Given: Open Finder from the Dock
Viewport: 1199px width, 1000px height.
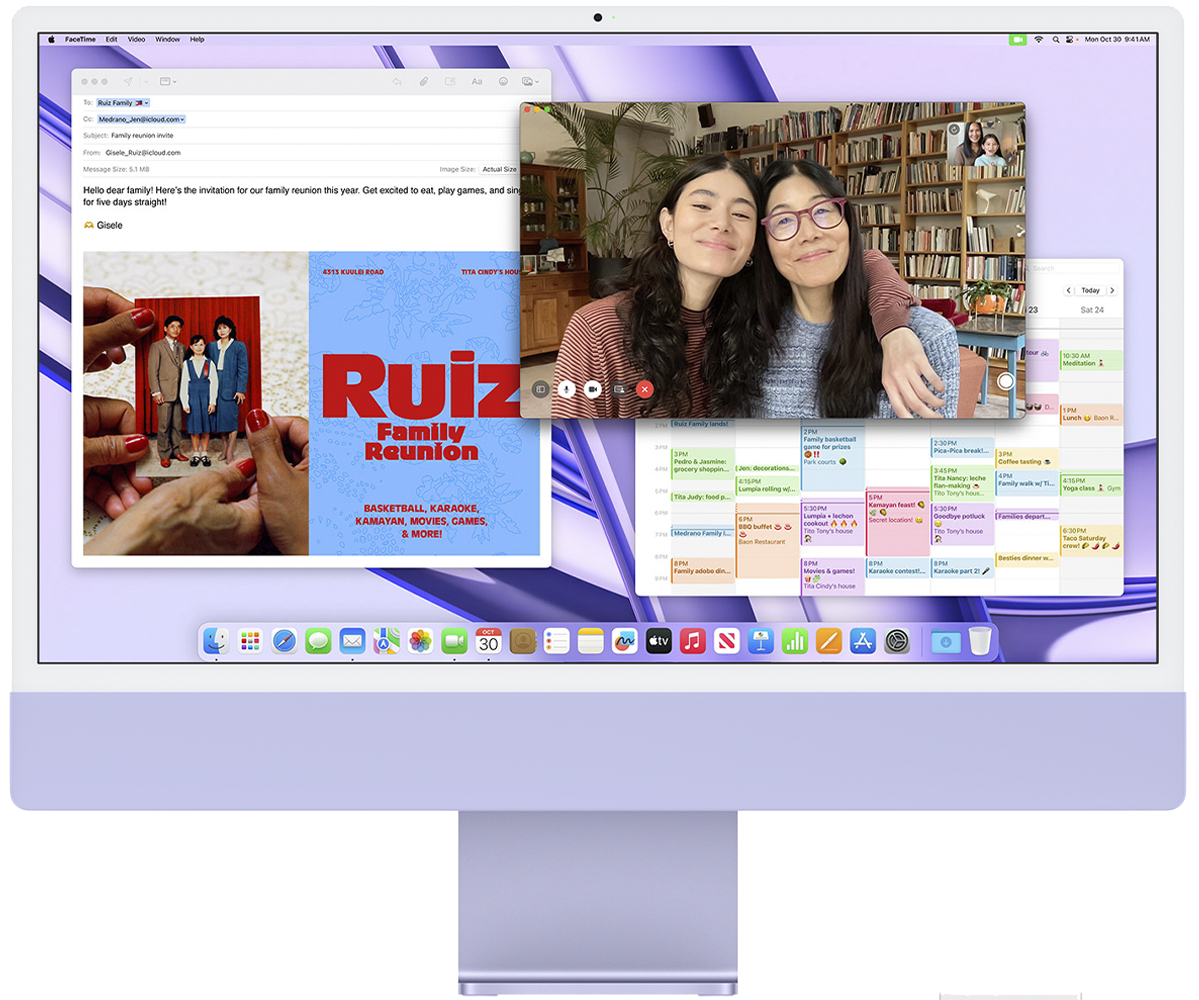Looking at the screenshot, I should 216,641.
